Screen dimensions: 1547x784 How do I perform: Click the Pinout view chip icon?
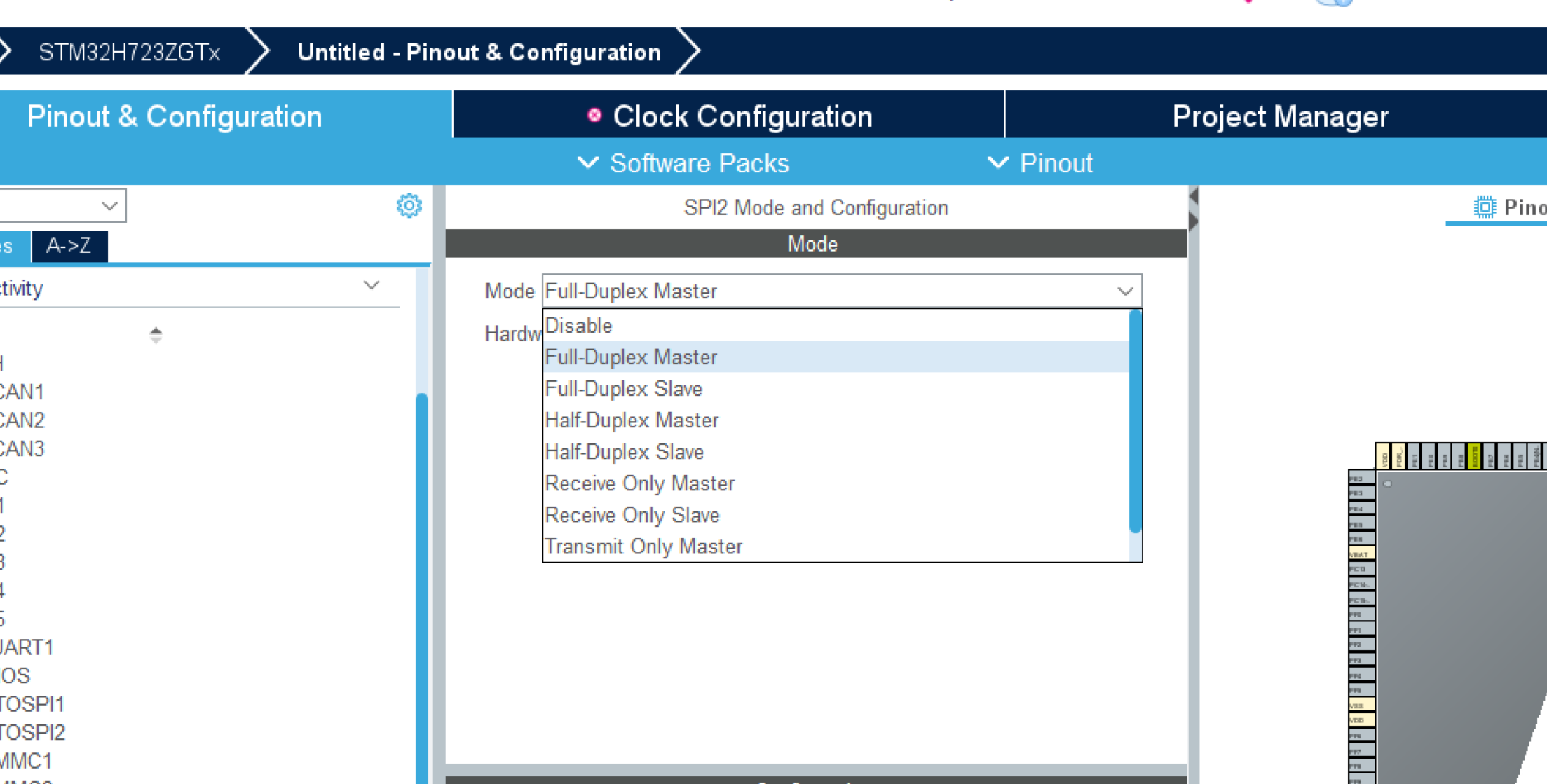[1484, 207]
